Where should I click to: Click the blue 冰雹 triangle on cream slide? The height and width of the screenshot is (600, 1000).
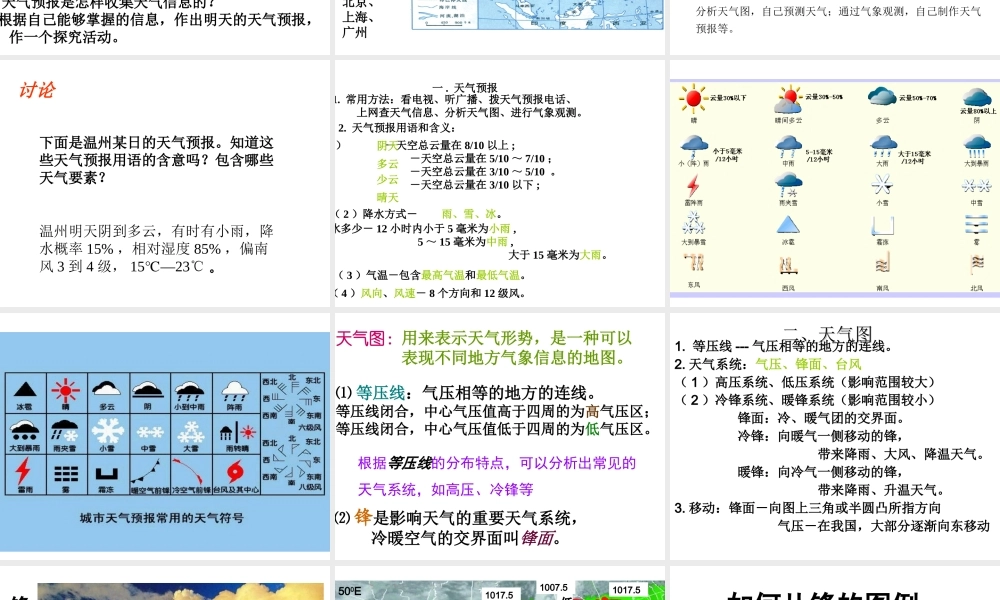pos(788,225)
